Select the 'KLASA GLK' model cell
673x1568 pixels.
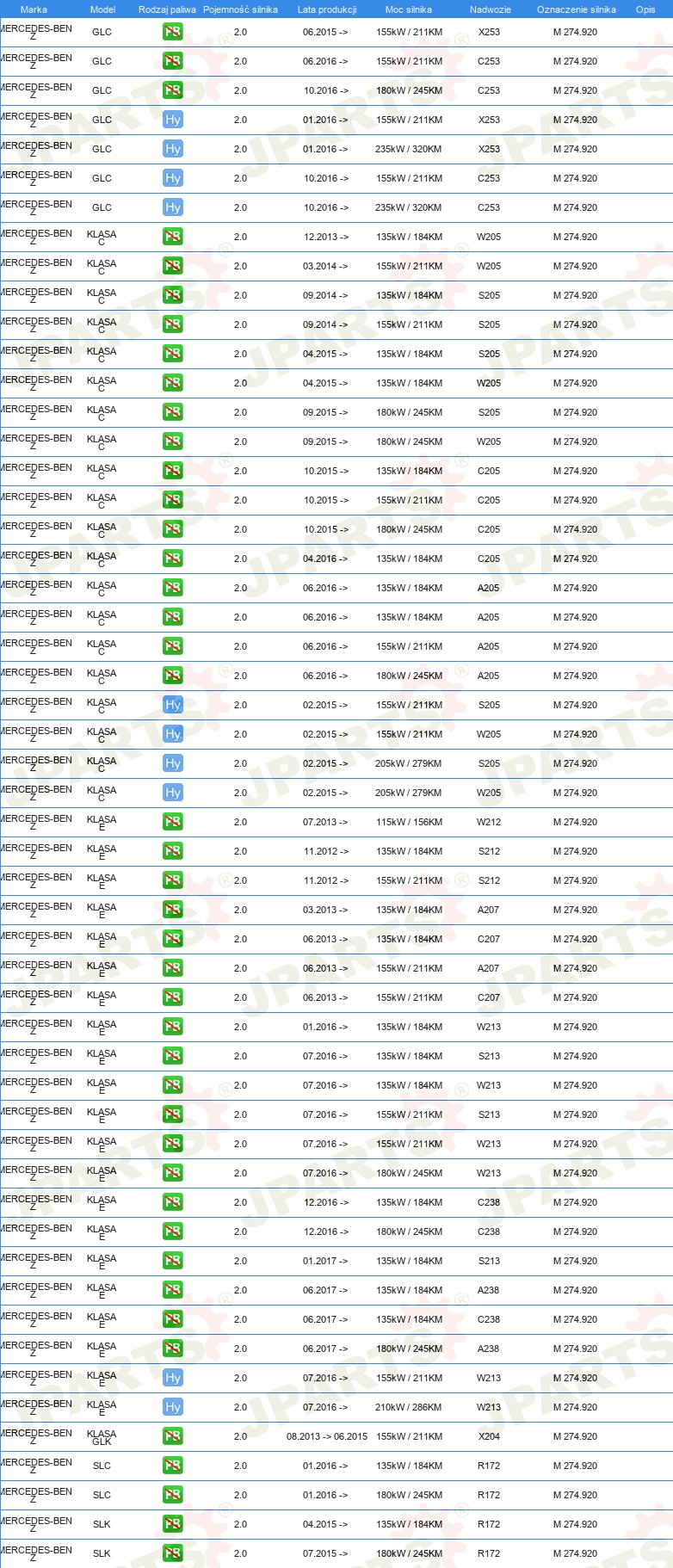102,1437
